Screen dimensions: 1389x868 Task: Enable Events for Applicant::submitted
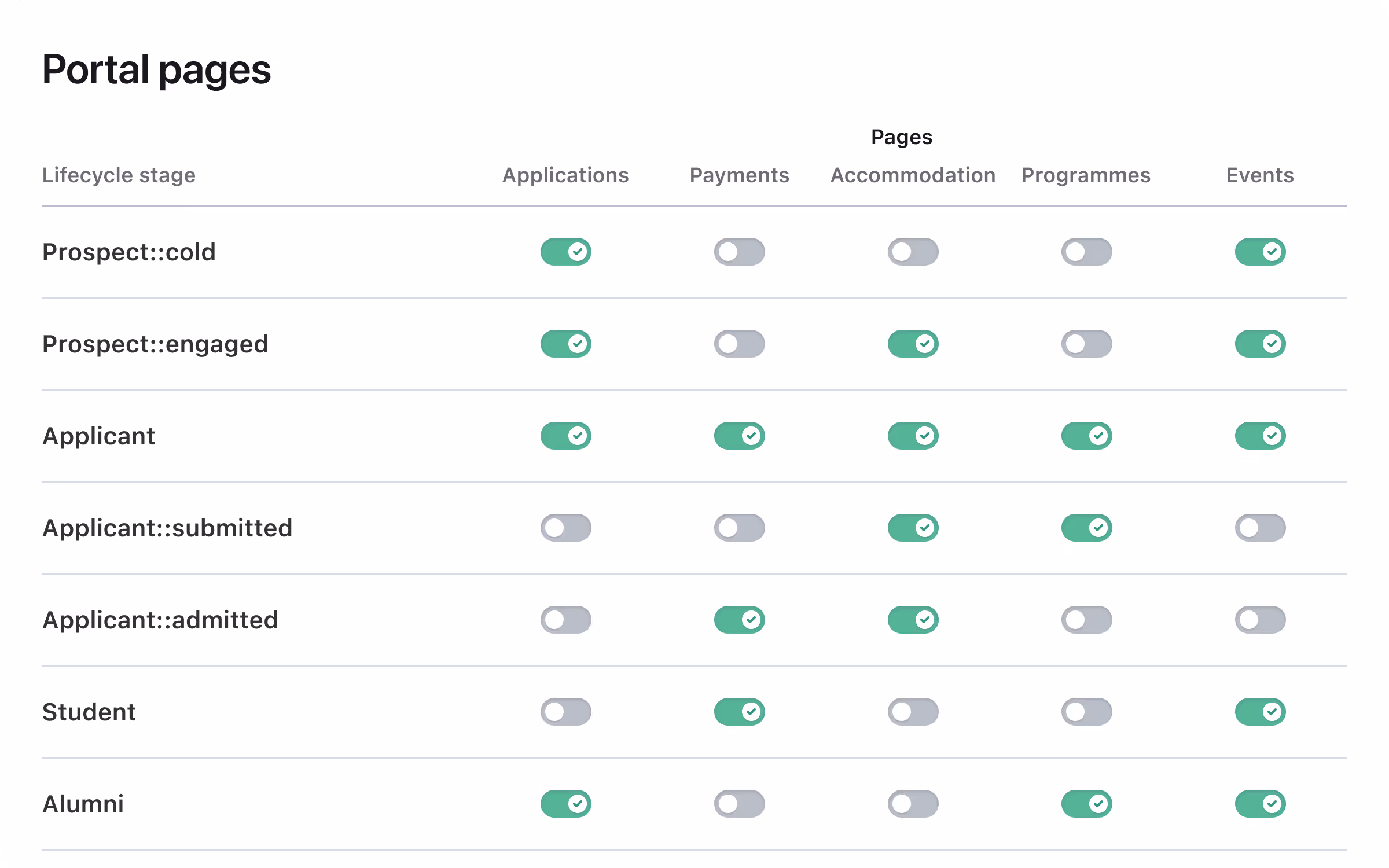[1260, 527]
